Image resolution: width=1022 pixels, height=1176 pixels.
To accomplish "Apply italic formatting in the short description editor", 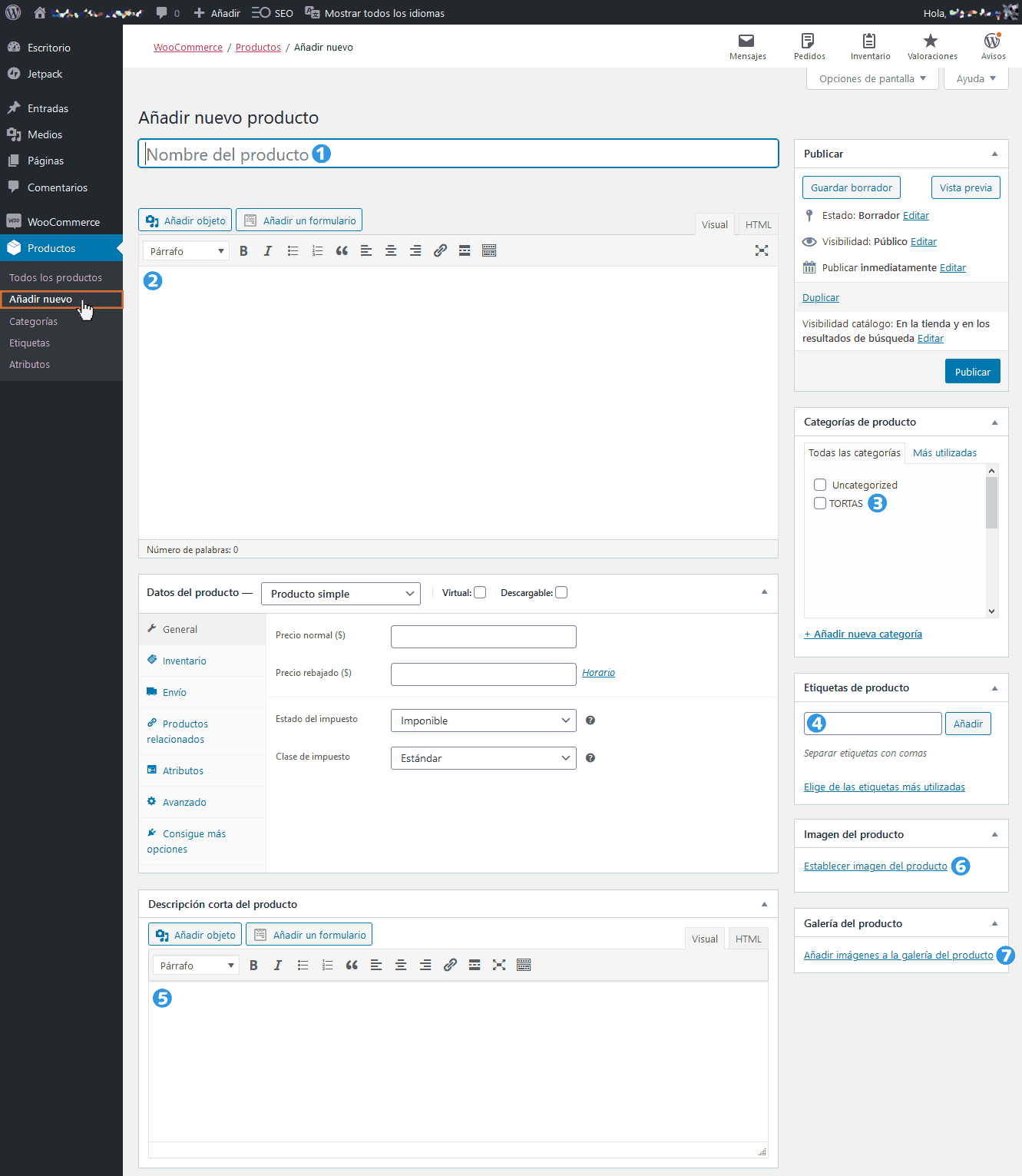I will coord(278,965).
